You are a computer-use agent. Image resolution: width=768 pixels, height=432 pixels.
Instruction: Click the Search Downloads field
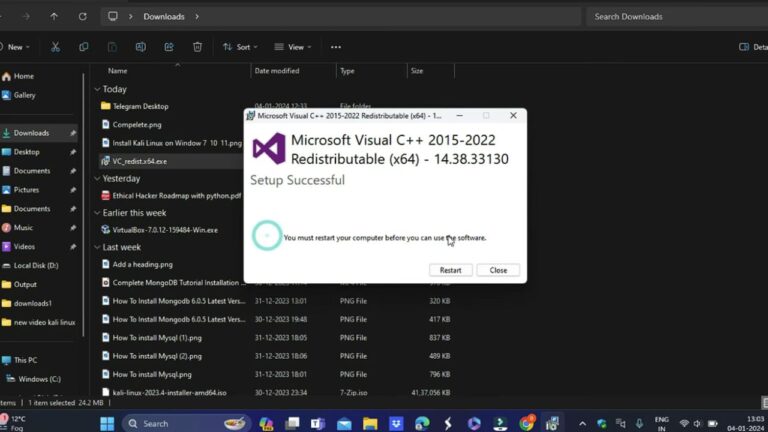(677, 17)
